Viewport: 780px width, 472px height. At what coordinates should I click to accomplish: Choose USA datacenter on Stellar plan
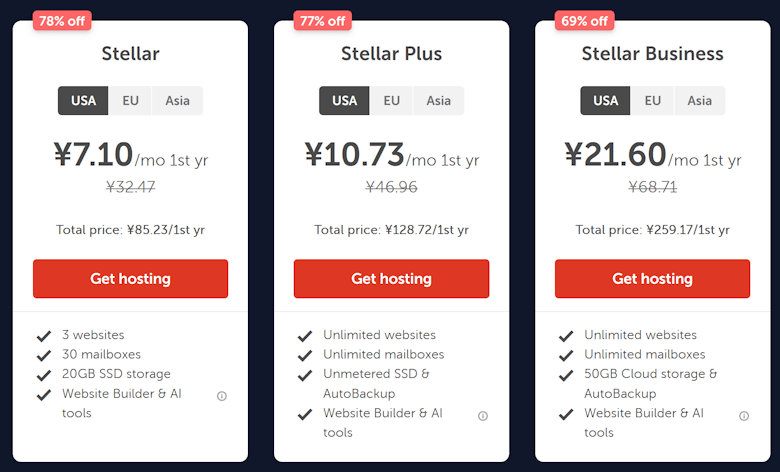(83, 101)
